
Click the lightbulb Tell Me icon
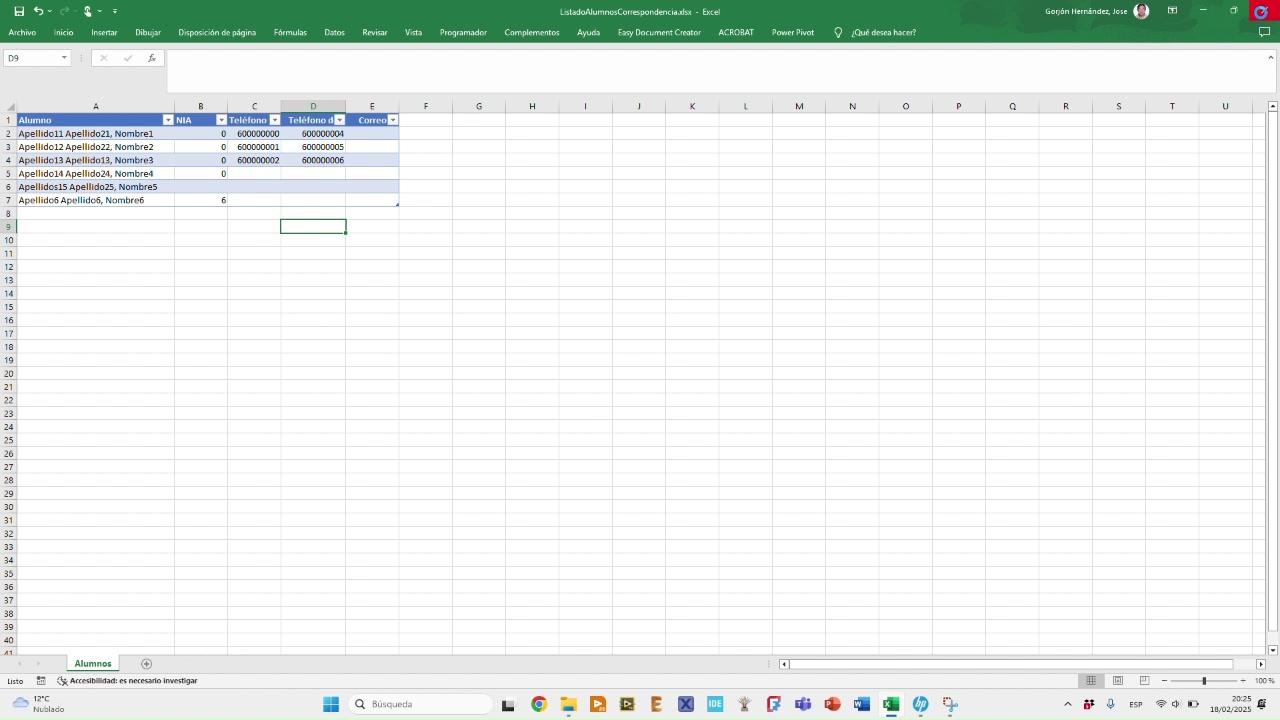pyautogui.click(x=838, y=32)
